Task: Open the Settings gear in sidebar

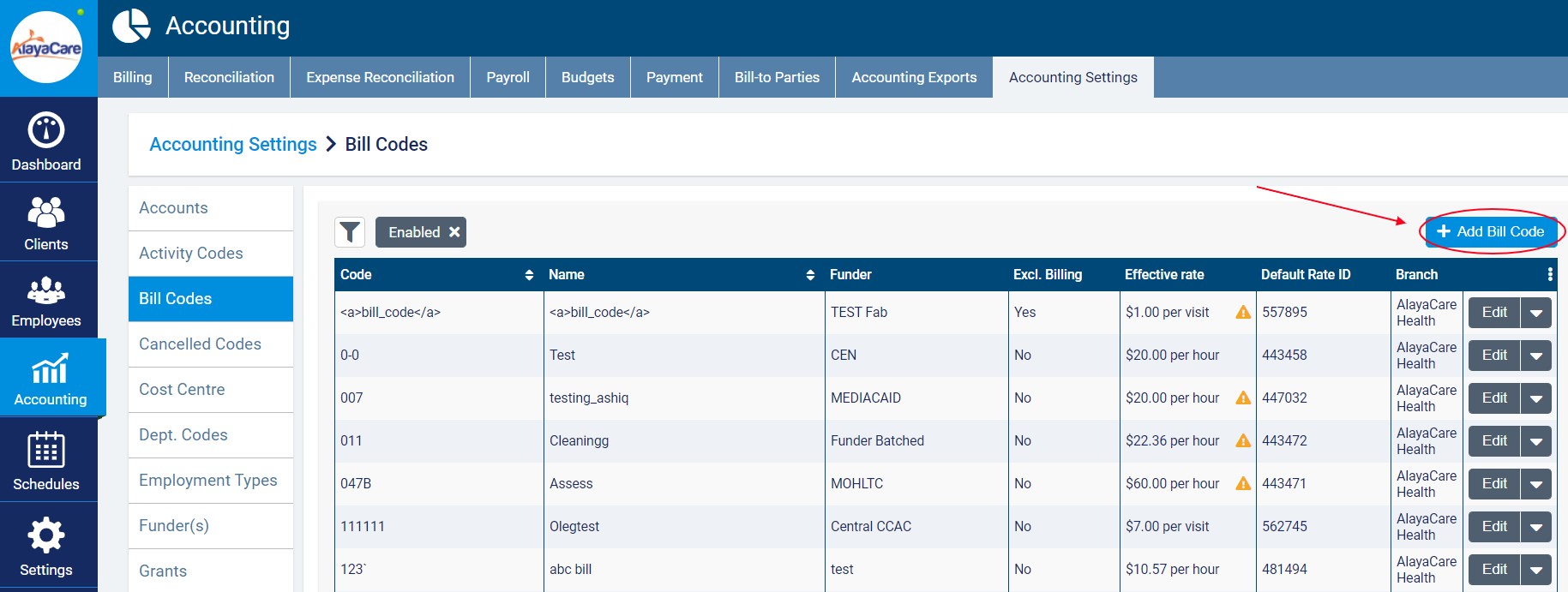Action: pos(46,536)
